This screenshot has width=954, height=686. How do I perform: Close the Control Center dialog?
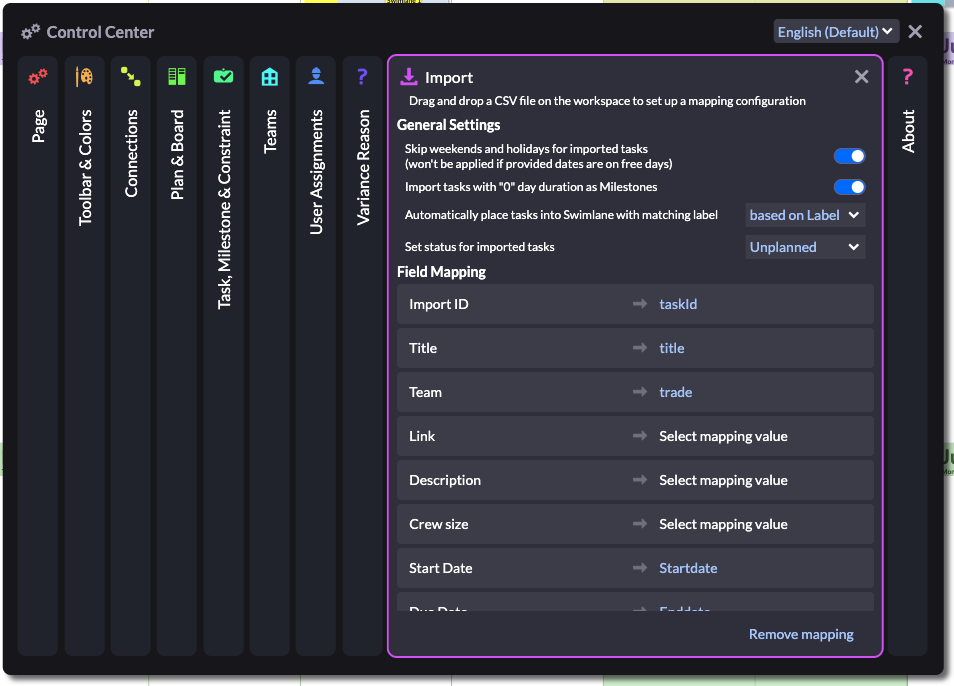(915, 32)
